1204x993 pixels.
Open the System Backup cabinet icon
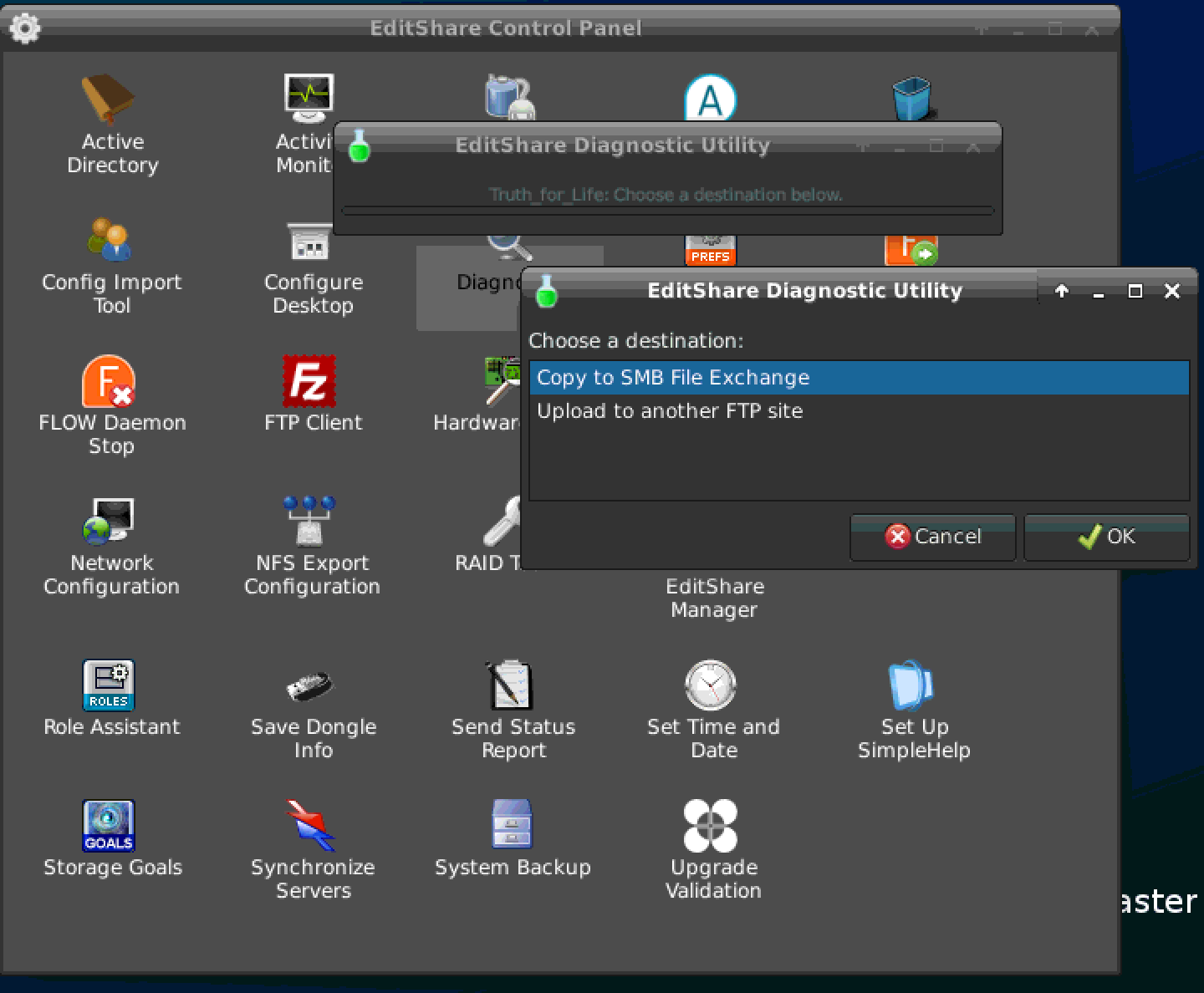pos(512,824)
